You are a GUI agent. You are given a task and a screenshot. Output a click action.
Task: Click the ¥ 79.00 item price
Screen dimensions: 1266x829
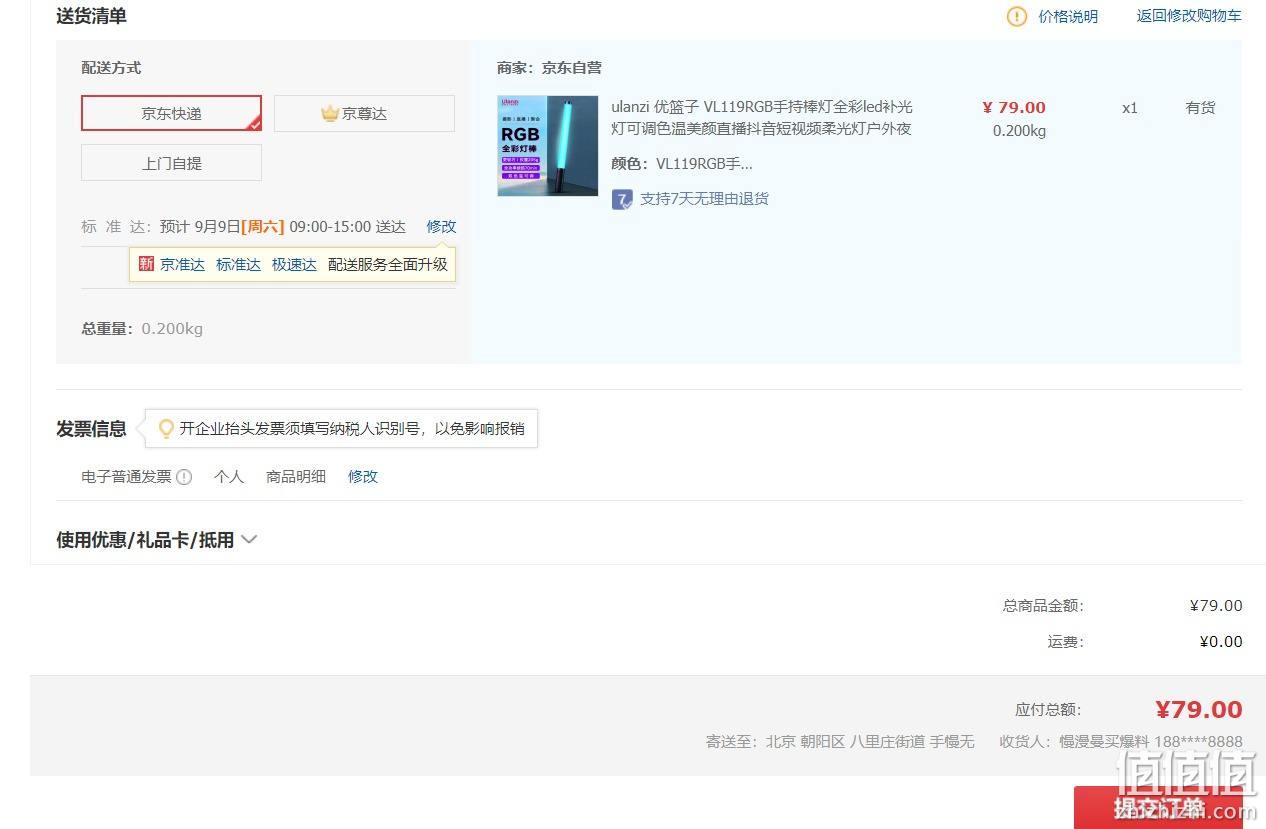point(1014,108)
